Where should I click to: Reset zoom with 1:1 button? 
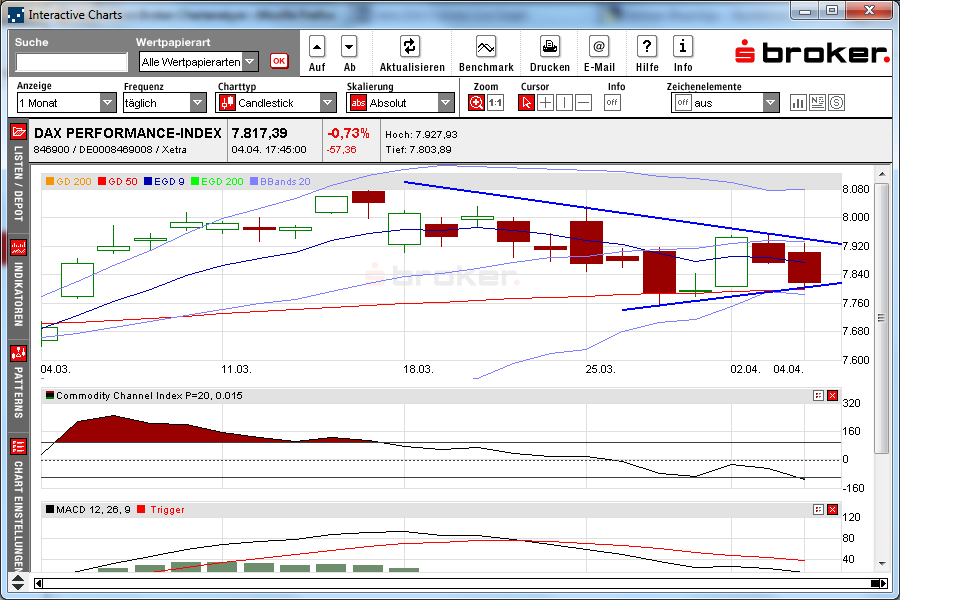pos(495,103)
